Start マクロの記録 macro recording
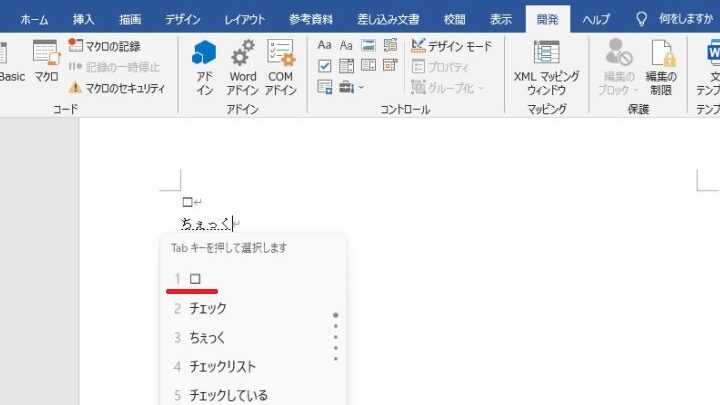Image resolution: width=720 pixels, height=405 pixels. [105, 45]
